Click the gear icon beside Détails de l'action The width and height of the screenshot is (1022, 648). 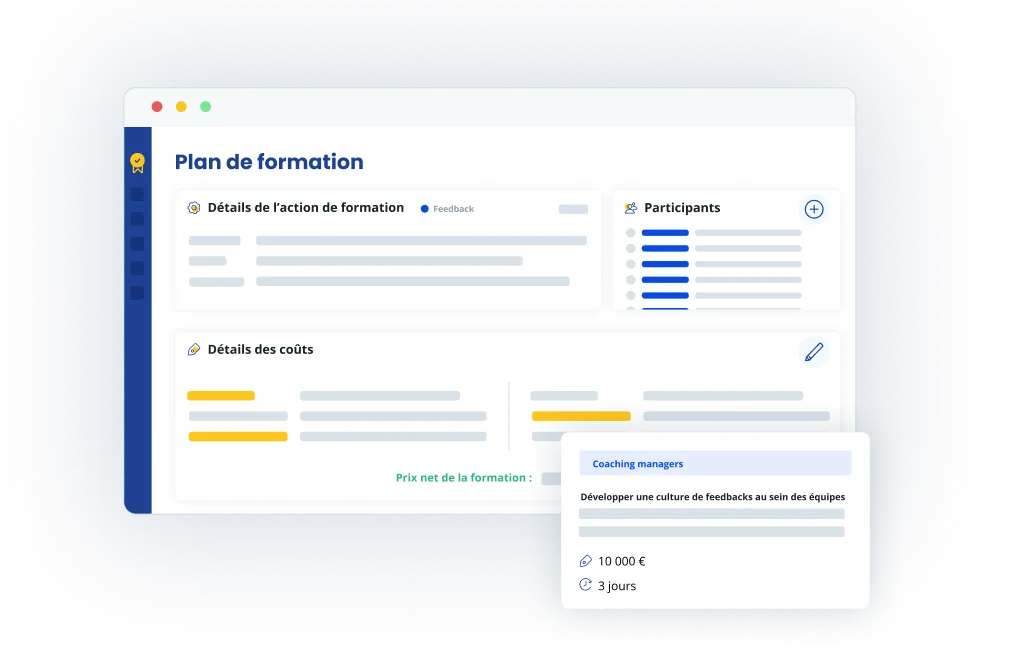[194, 208]
